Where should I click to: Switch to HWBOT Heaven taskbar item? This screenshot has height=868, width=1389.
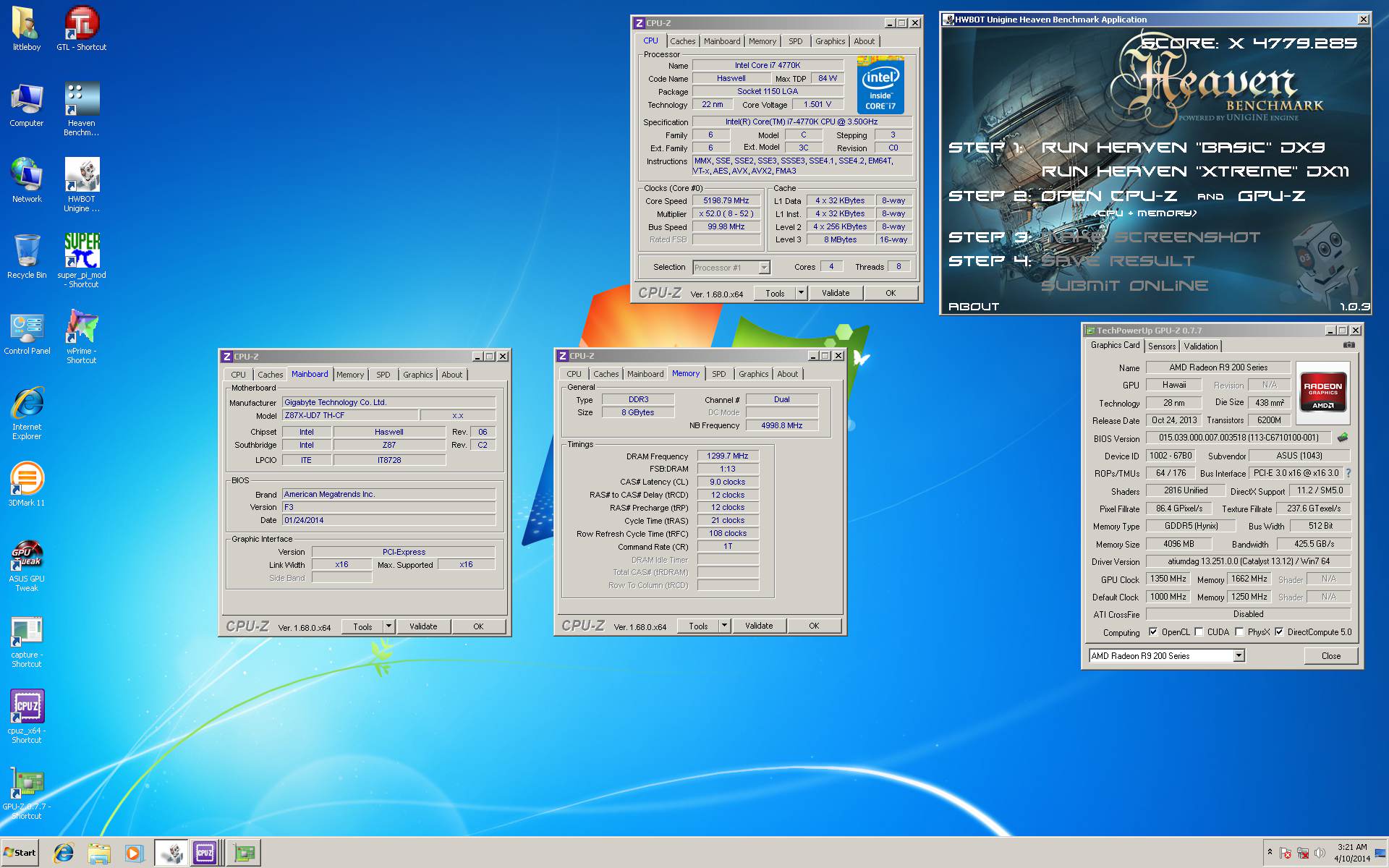coord(171,853)
